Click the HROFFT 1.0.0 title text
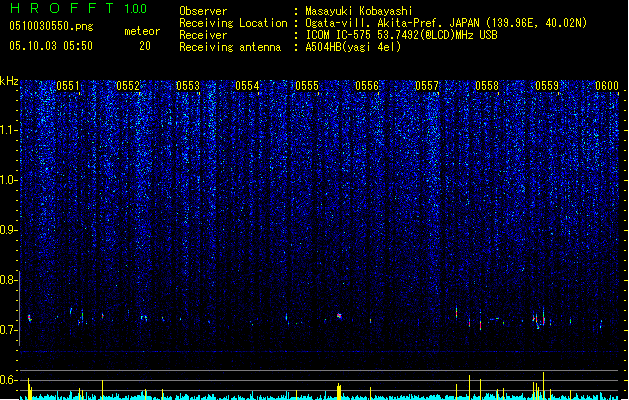 (x=78, y=8)
